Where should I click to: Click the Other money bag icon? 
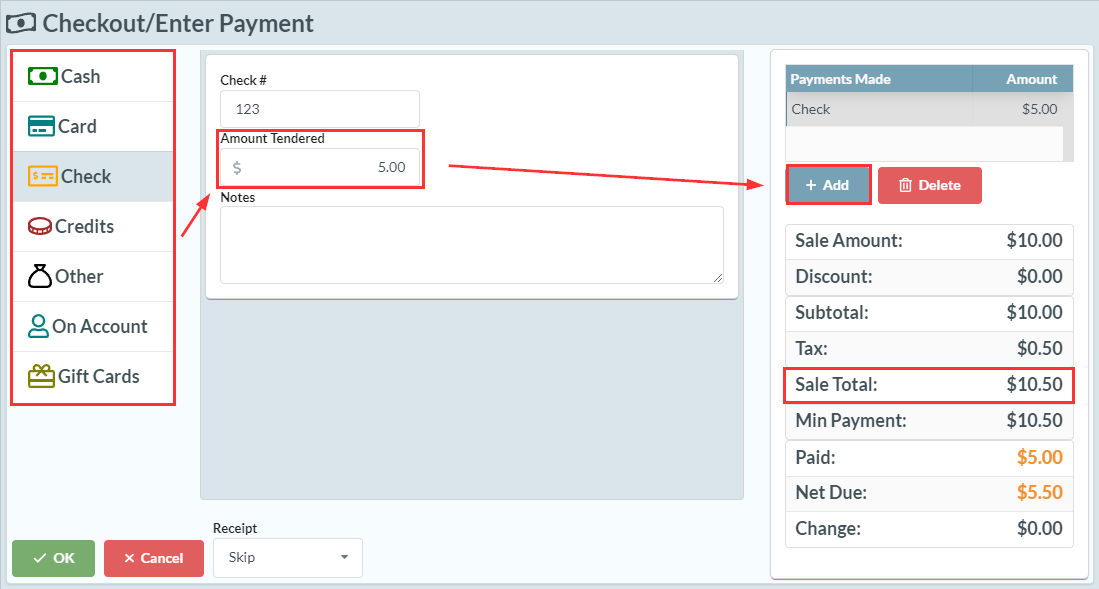click(x=40, y=276)
